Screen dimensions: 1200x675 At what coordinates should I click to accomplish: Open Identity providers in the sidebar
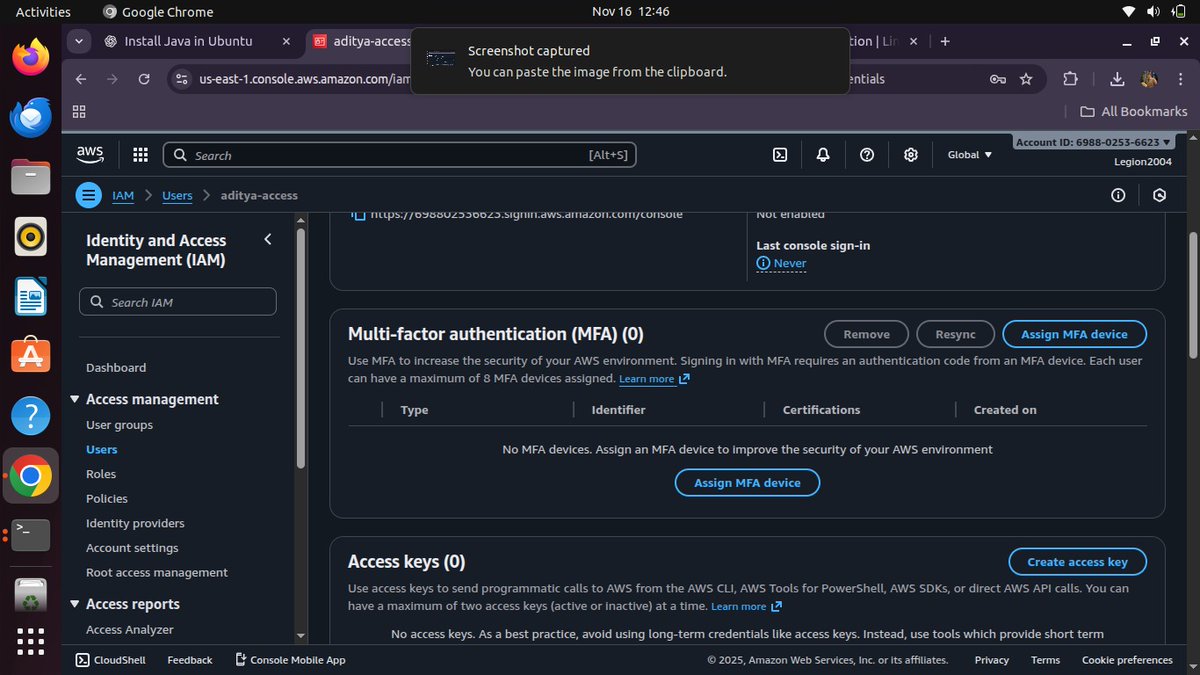(x=135, y=523)
